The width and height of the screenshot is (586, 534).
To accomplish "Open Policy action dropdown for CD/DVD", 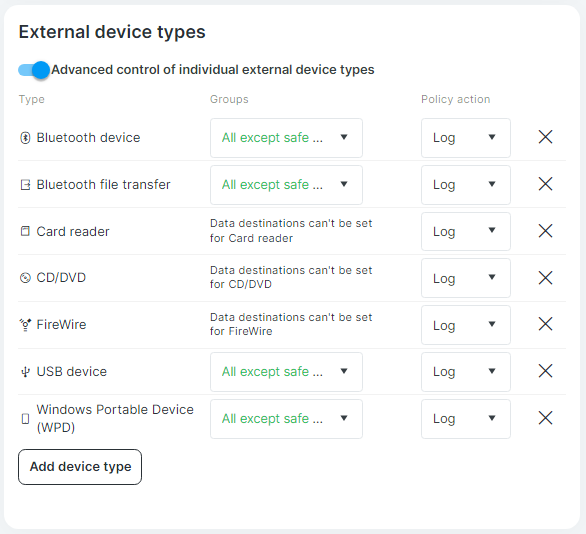I will pos(466,278).
